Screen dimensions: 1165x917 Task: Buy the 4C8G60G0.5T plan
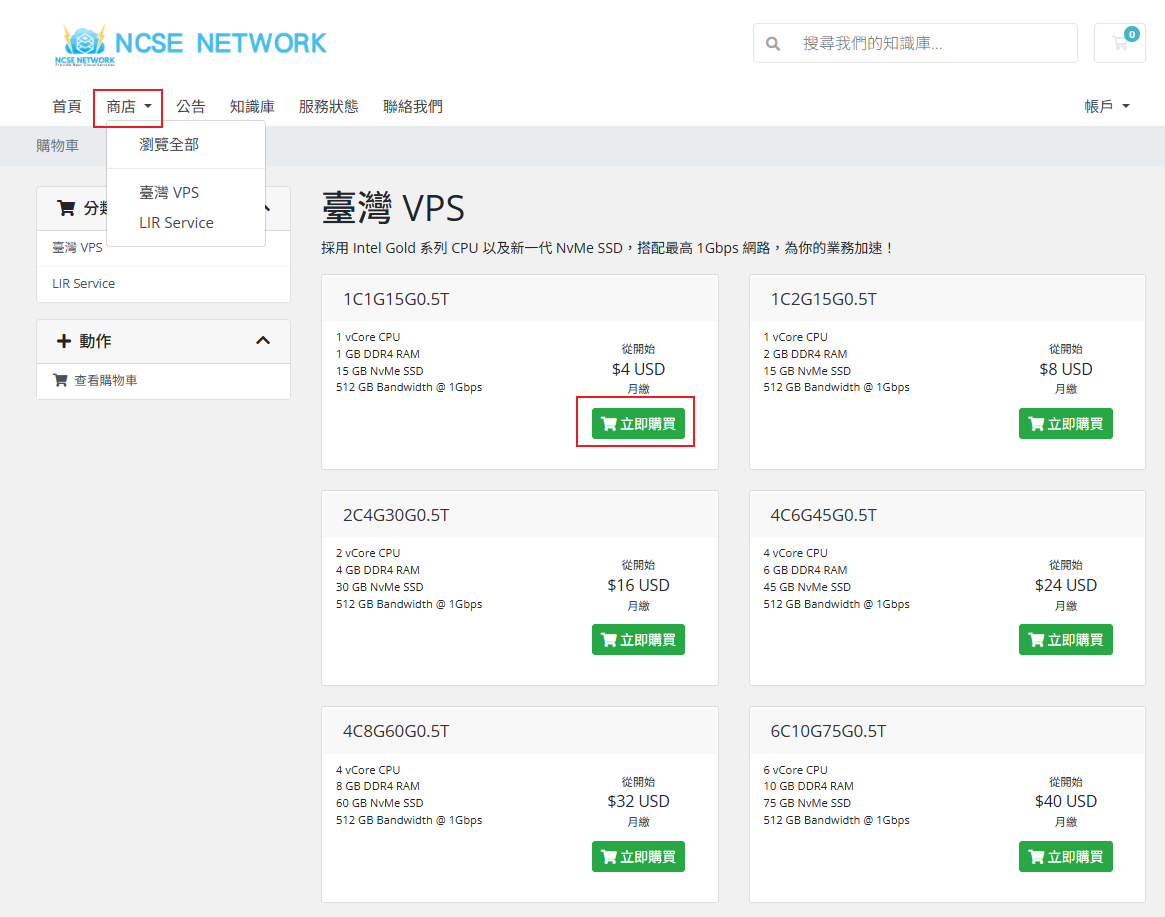tap(637, 857)
